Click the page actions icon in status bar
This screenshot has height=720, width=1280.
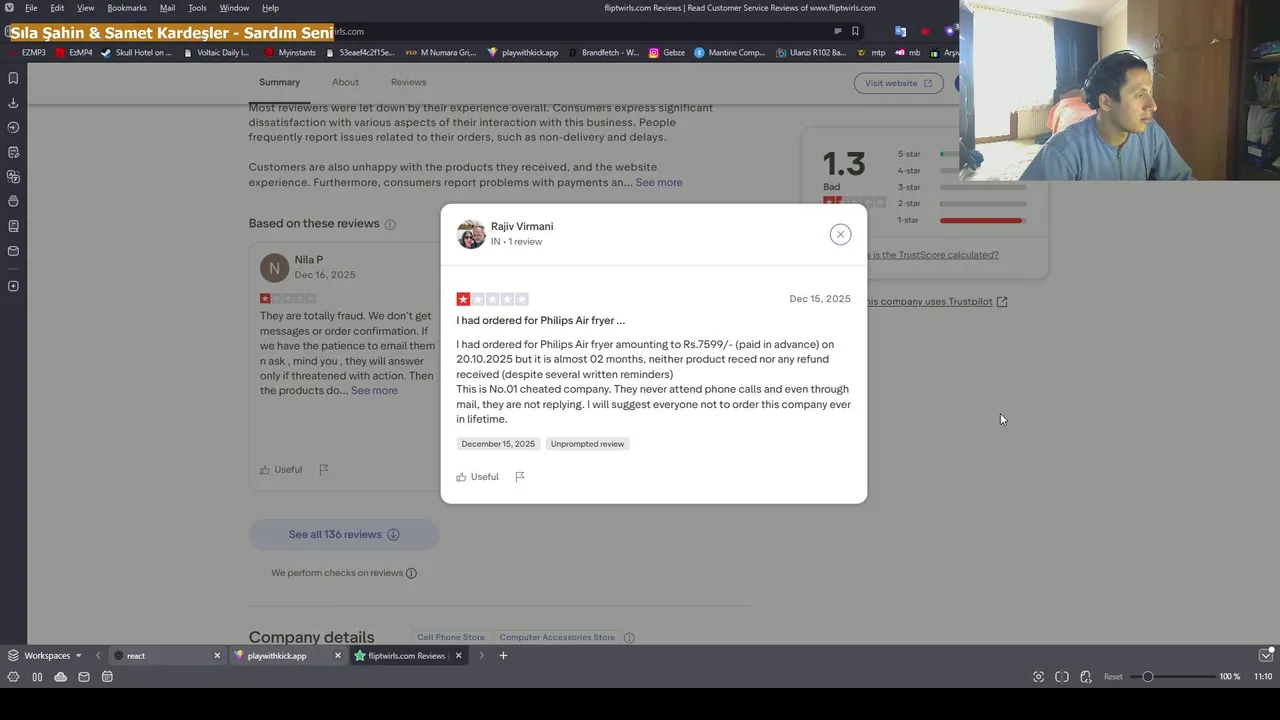[x=1086, y=677]
